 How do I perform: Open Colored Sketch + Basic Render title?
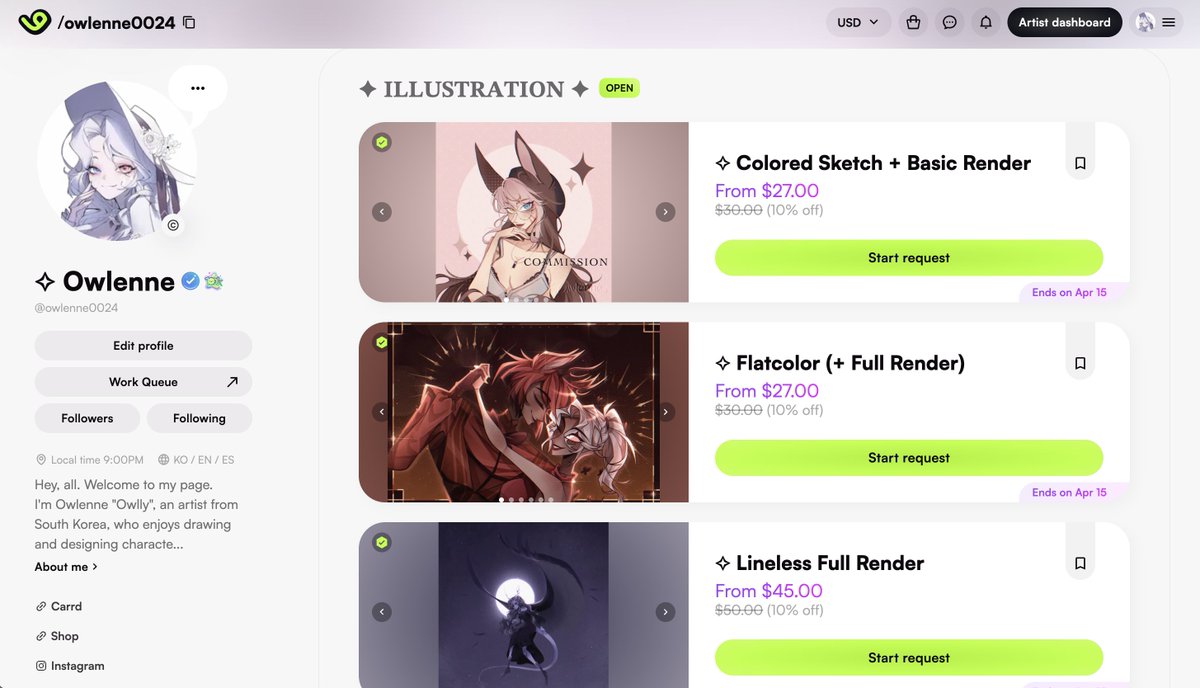[873, 163]
